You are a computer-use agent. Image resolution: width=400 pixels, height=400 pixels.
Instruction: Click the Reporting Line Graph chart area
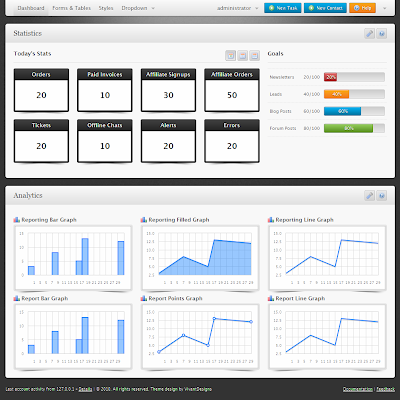pyautogui.click(x=327, y=258)
